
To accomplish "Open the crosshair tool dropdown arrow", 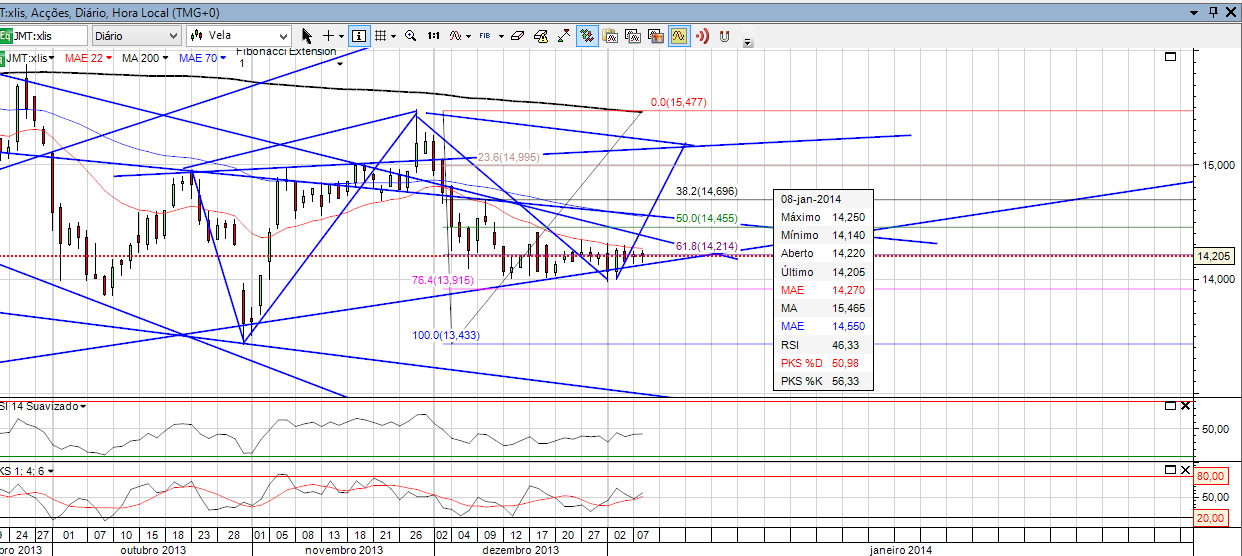I will click(341, 35).
